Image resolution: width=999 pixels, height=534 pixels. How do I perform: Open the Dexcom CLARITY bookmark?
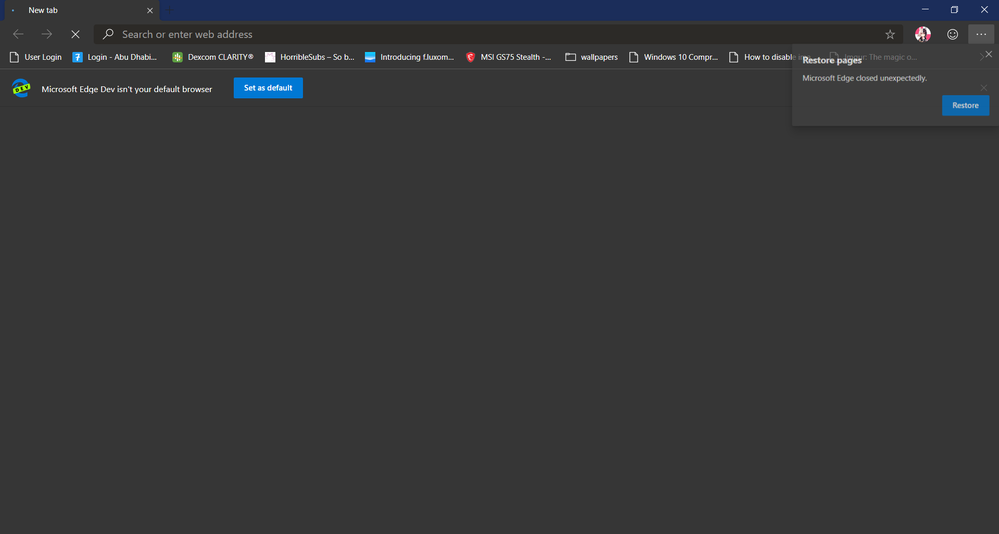point(213,57)
